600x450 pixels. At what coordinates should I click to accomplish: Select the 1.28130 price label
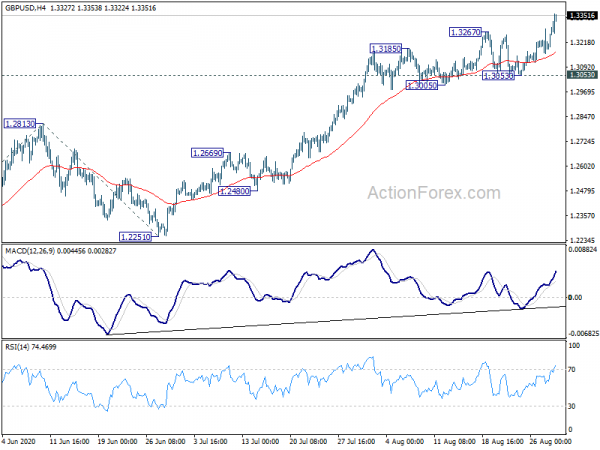(x=20, y=124)
